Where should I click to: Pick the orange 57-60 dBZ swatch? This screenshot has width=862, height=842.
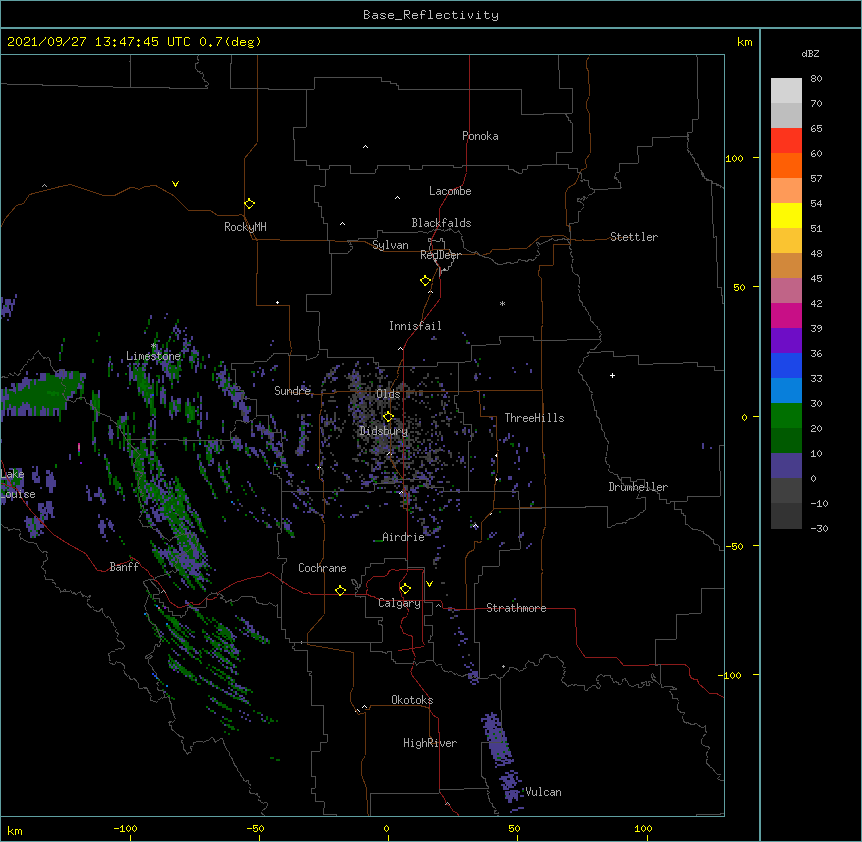tap(786, 165)
